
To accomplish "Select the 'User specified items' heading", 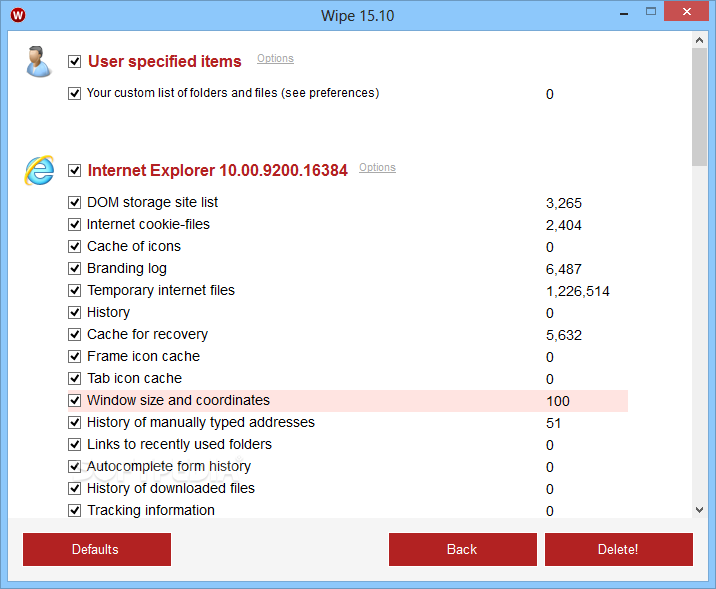I will [x=164, y=61].
